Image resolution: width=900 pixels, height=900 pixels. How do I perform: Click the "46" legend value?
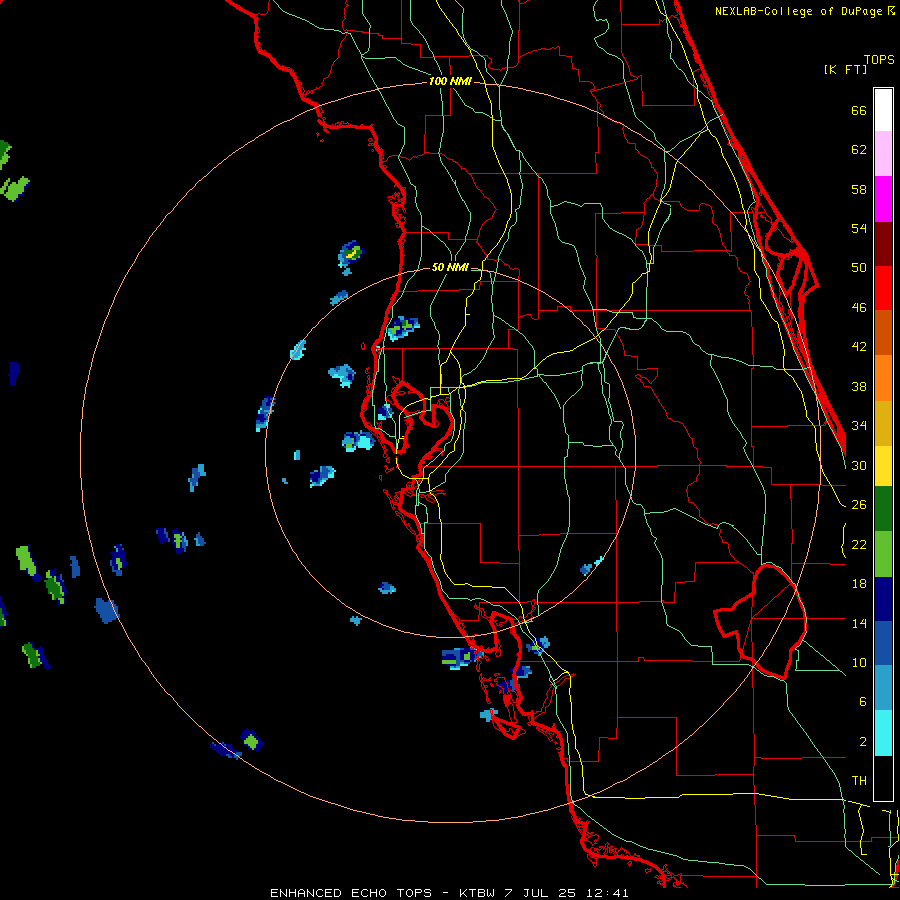[859, 308]
